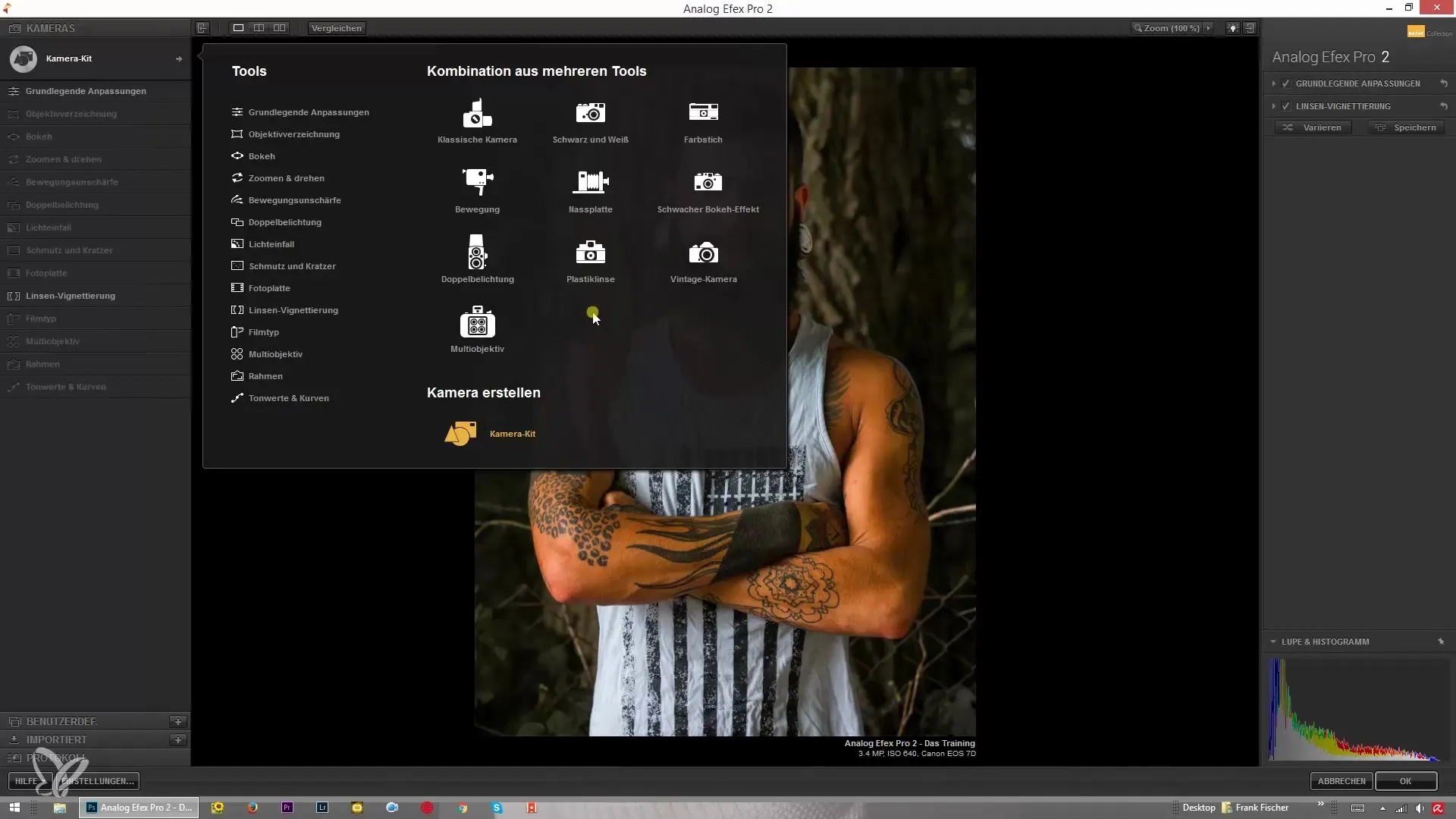This screenshot has width=1456, height=819.
Task: Enable Schmutz und Kratzer in left panel
Action: coord(96,250)
